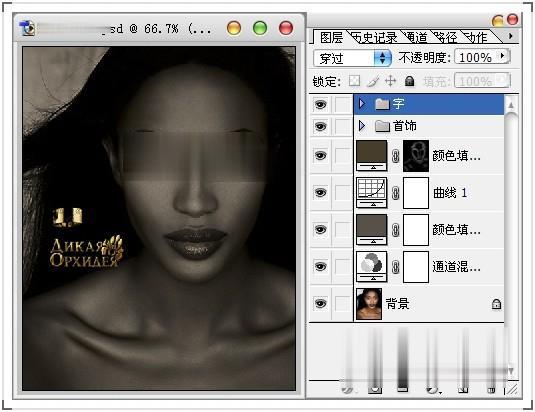This screenshot has height=412, width=535.
Task: Switch to the 通道 tab
Action: 416,37
